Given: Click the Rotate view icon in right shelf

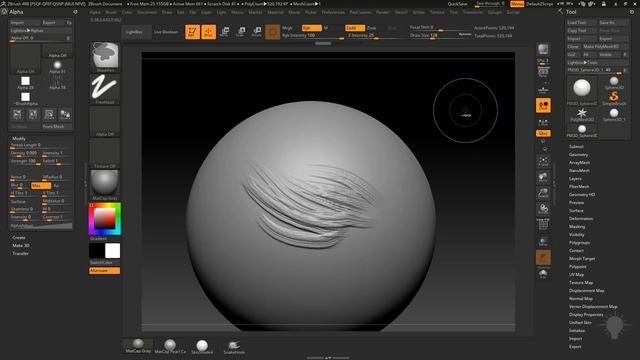Looking at the screenshot, I should (543, 209).
